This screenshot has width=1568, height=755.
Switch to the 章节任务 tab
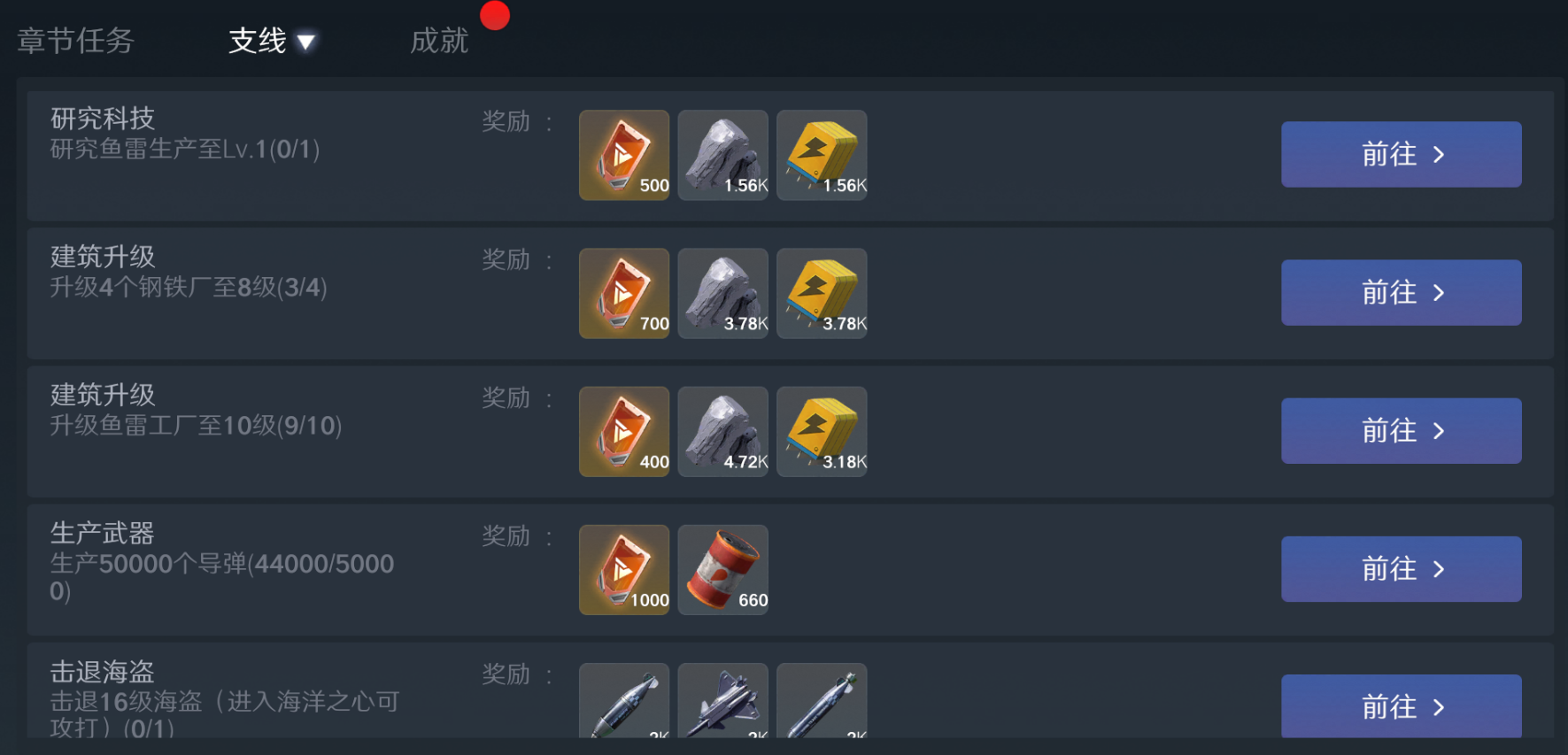pos(75,41)
